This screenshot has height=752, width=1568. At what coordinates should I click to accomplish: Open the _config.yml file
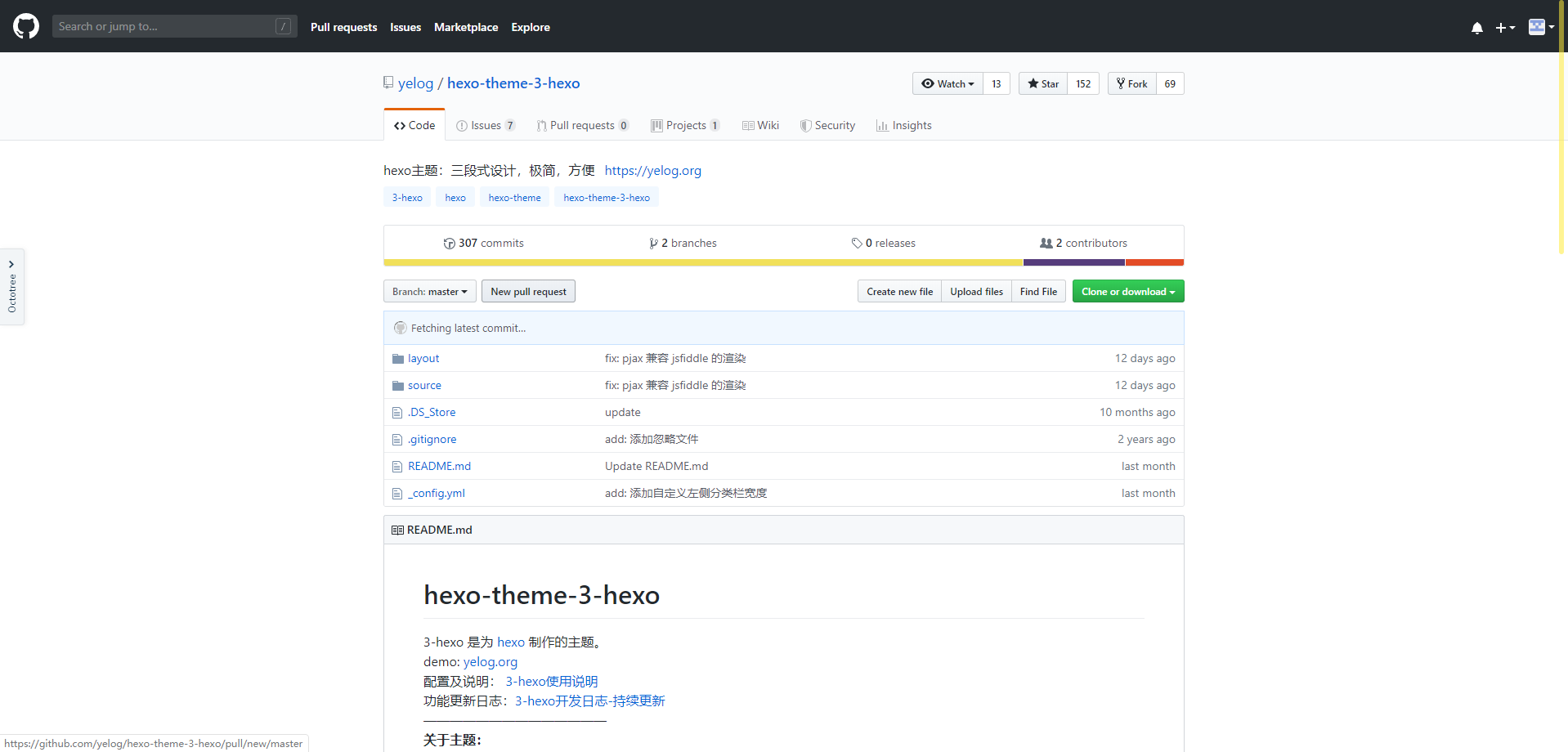[437, 494]
